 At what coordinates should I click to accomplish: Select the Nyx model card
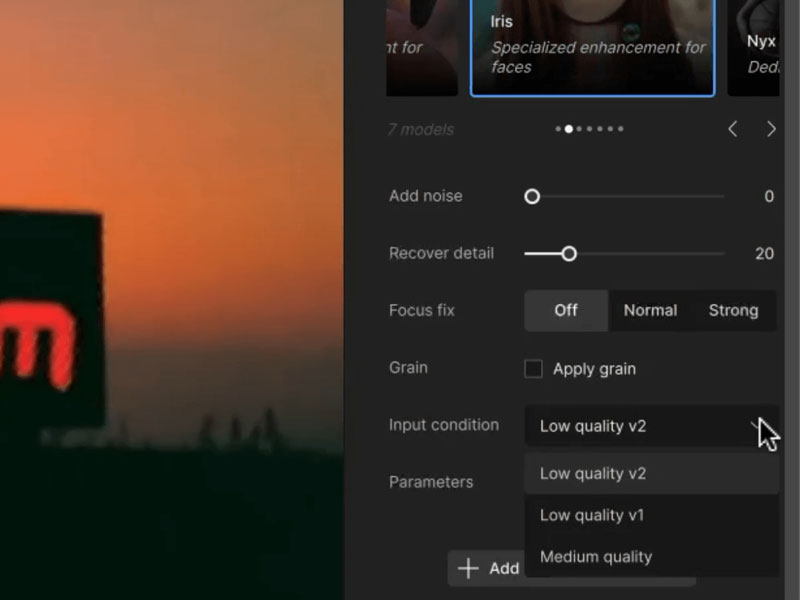(x=762, y=50)
